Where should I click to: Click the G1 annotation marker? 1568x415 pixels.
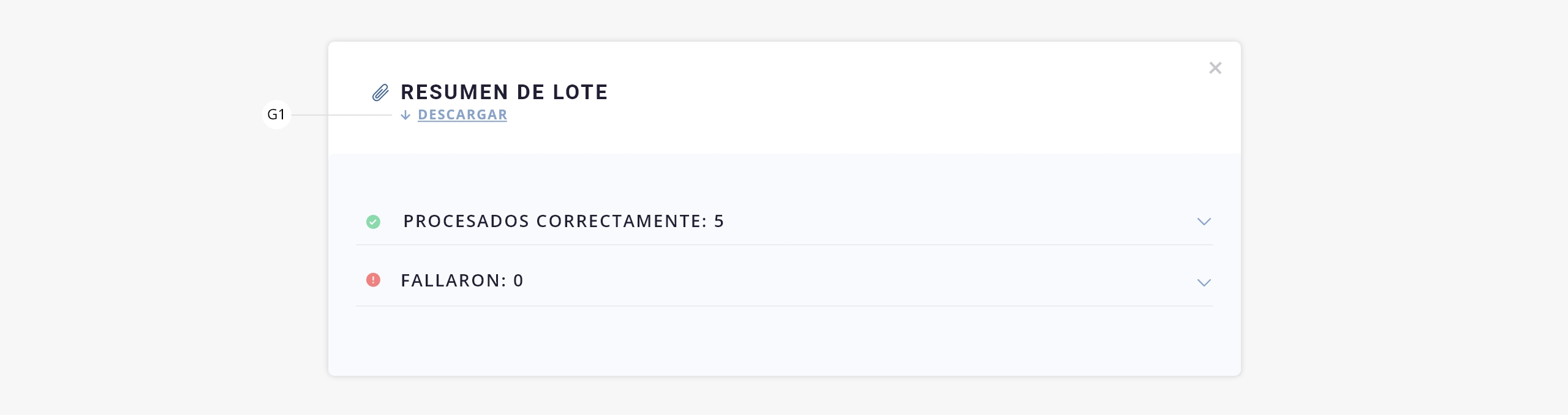[x=276, y=114]
